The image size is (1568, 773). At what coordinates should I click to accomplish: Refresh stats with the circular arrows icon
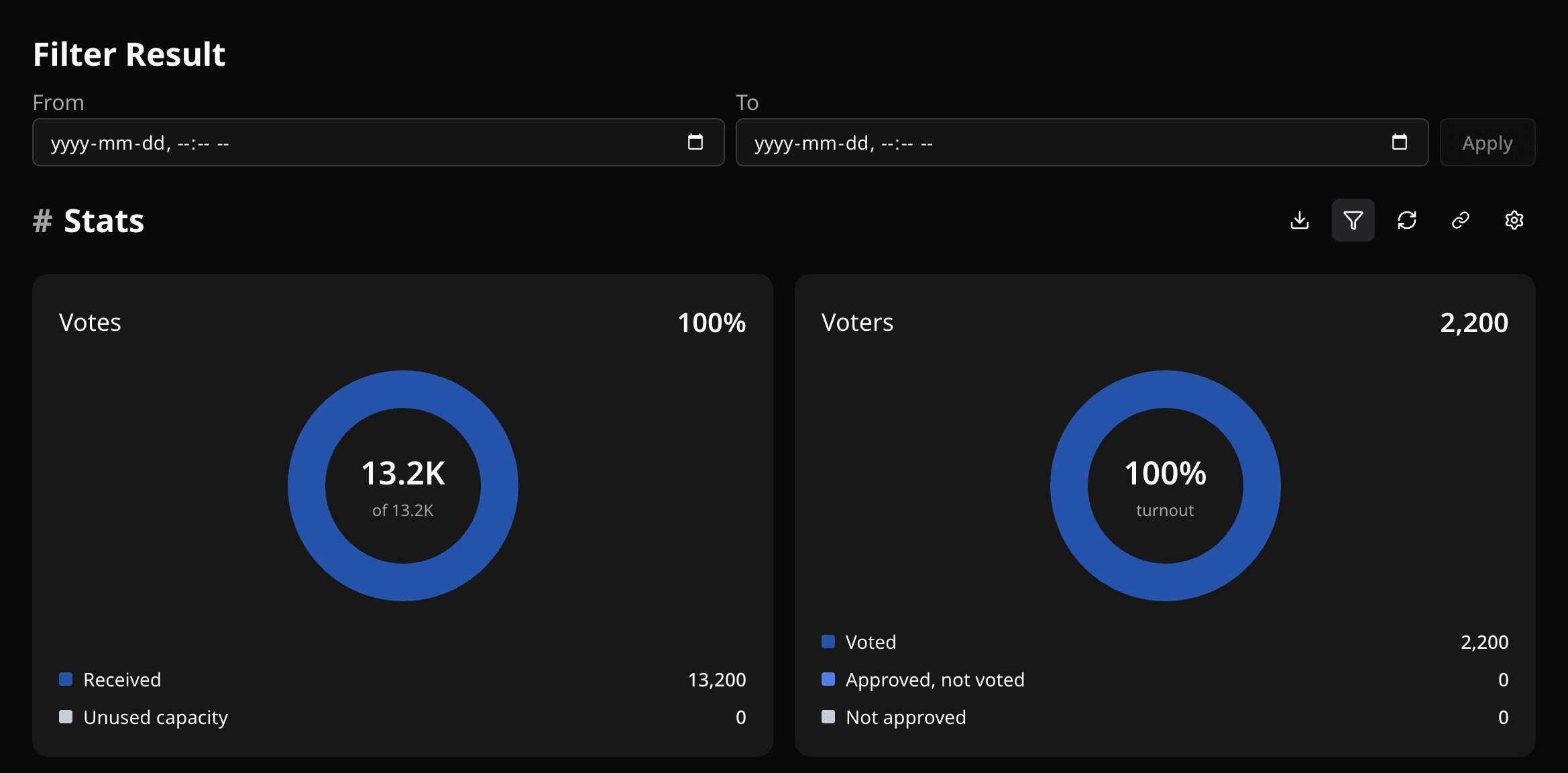1407,220
